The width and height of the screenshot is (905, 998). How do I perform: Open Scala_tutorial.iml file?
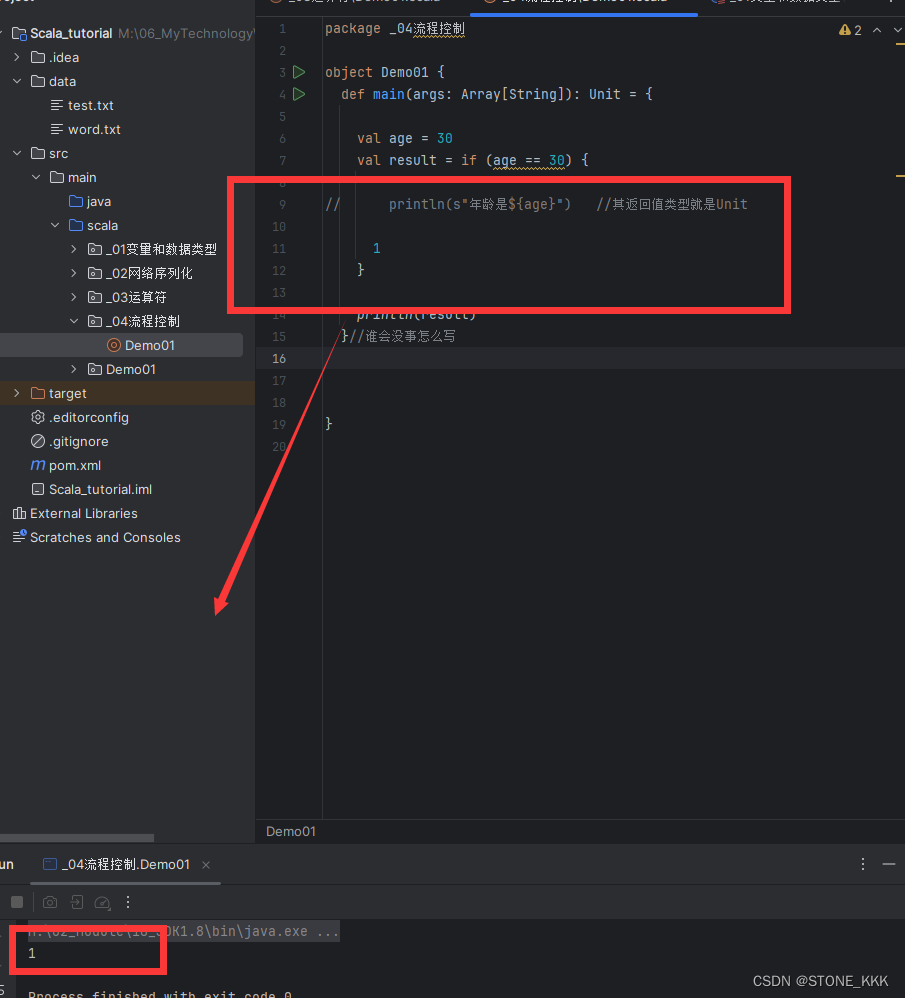pos(92,489)
